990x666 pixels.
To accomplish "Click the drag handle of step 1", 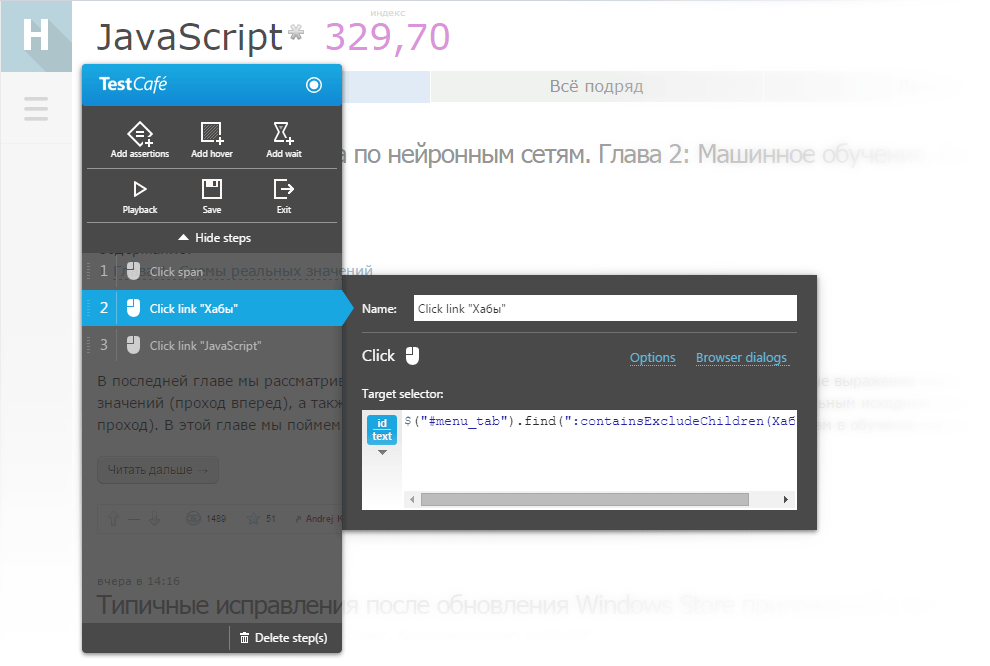I will pos(88,271).
